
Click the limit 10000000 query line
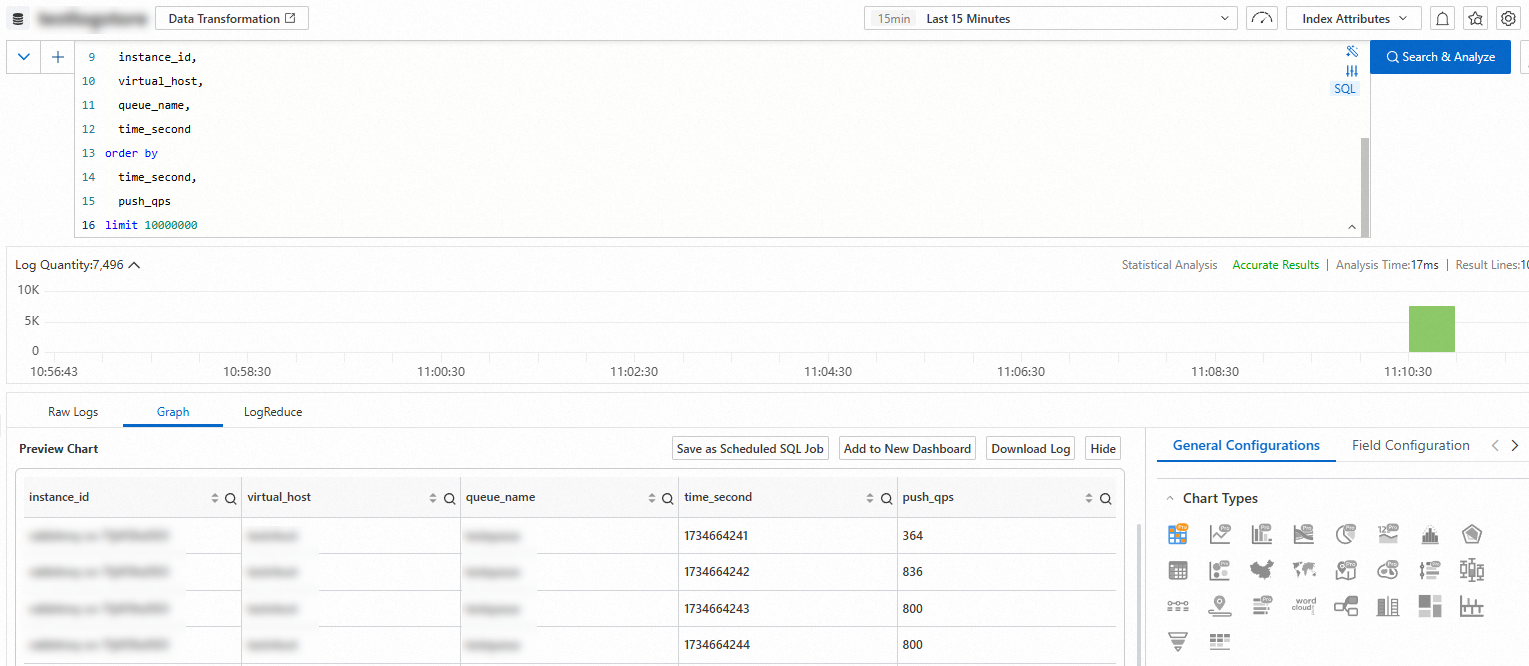(151, 226)
